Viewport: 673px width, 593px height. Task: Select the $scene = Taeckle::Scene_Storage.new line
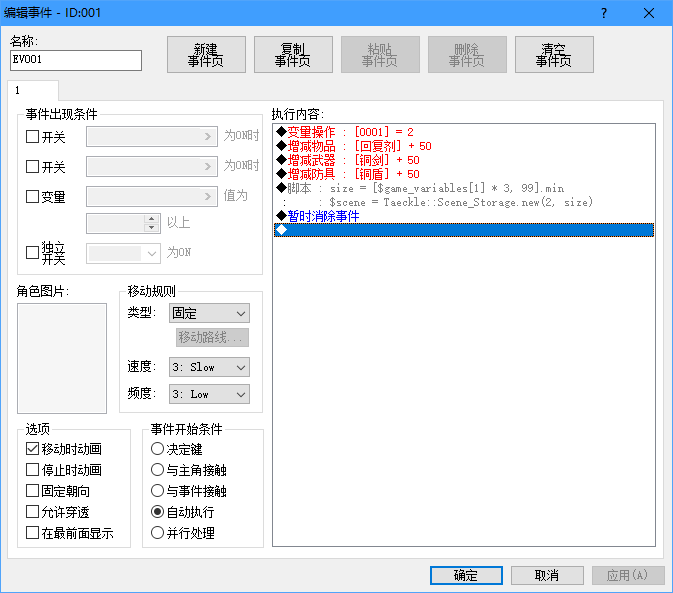pos(464,202)
